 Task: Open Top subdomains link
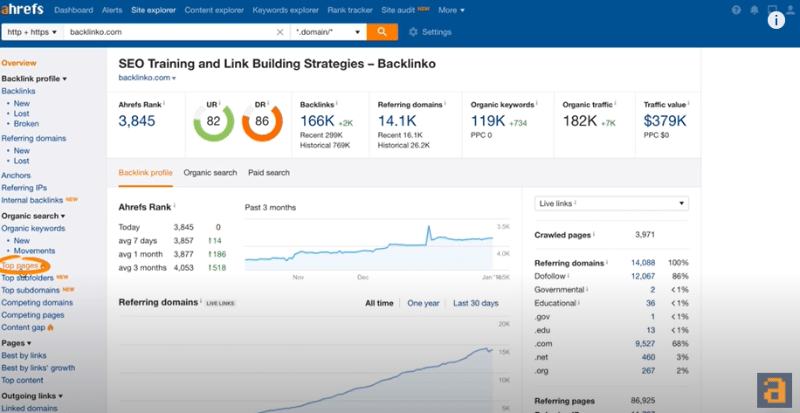(31, 290)
